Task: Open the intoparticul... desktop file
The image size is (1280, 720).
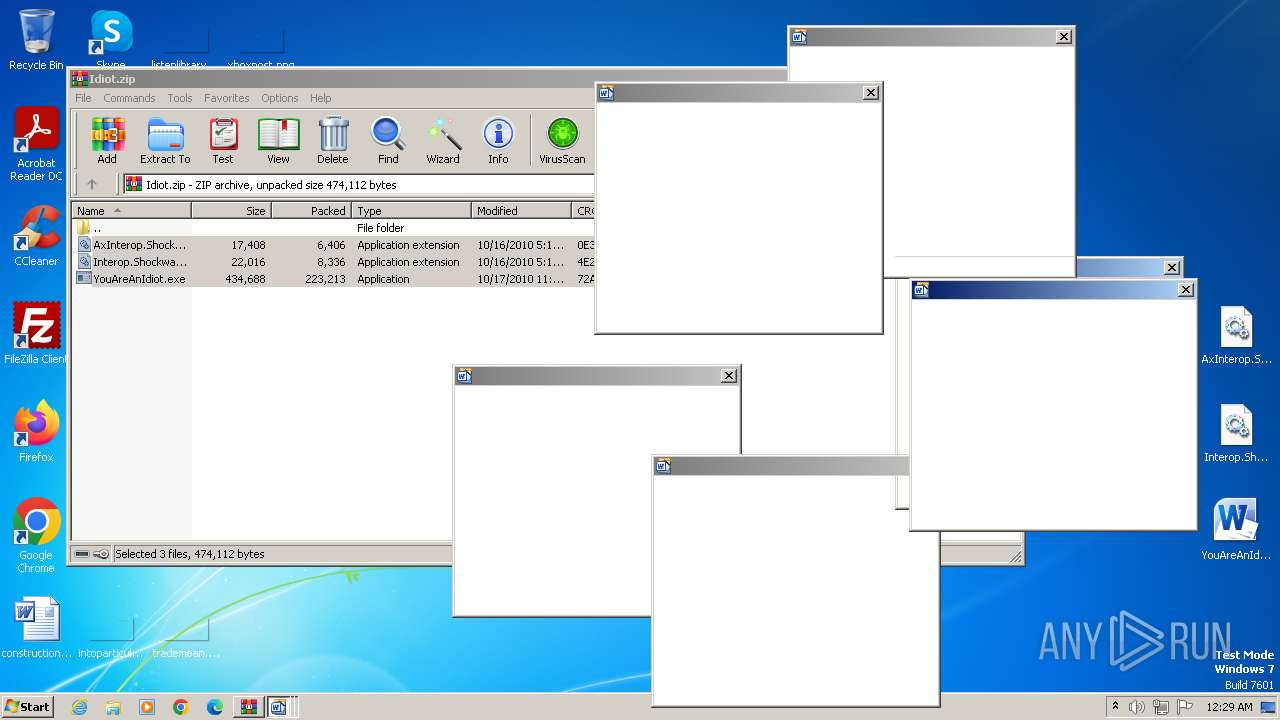Action: tap(111, 635)
